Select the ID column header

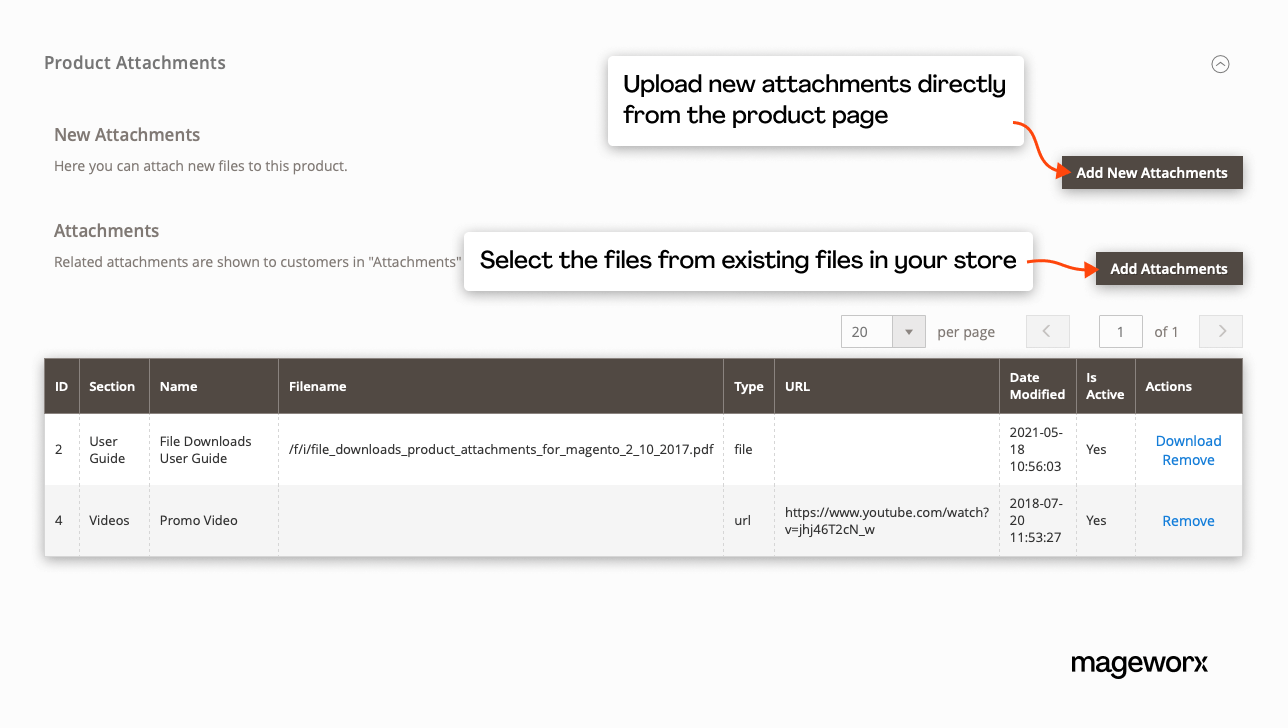pyautogui.click(x=61, y=386)
